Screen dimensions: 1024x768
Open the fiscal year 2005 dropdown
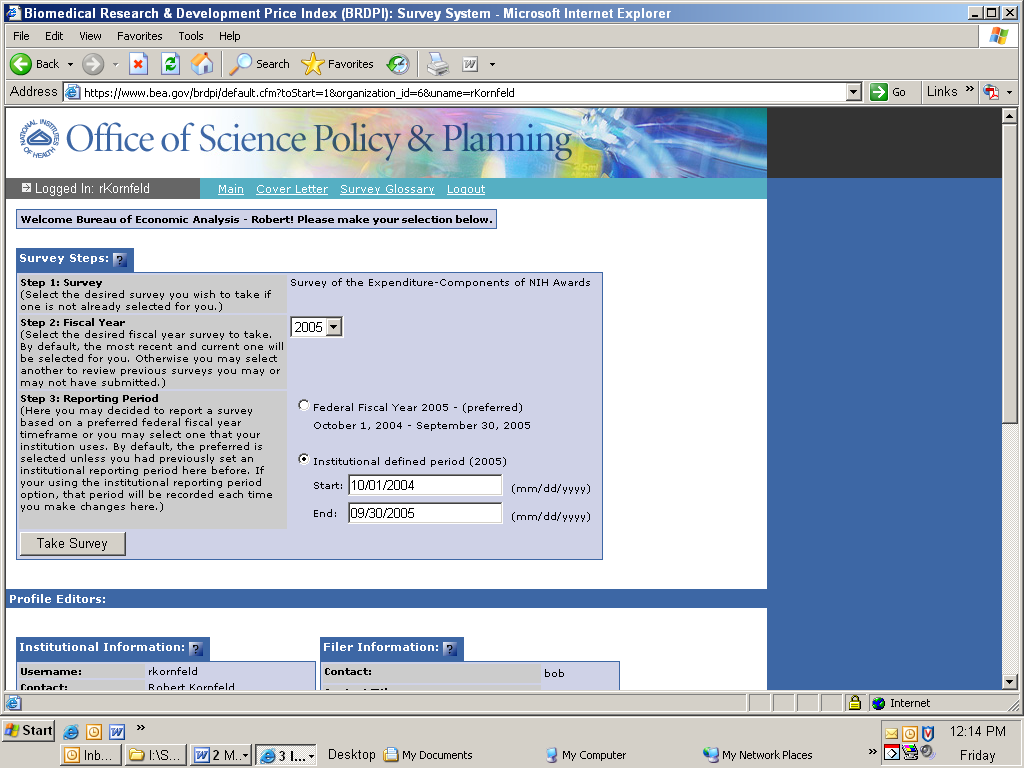click(334, 327)
